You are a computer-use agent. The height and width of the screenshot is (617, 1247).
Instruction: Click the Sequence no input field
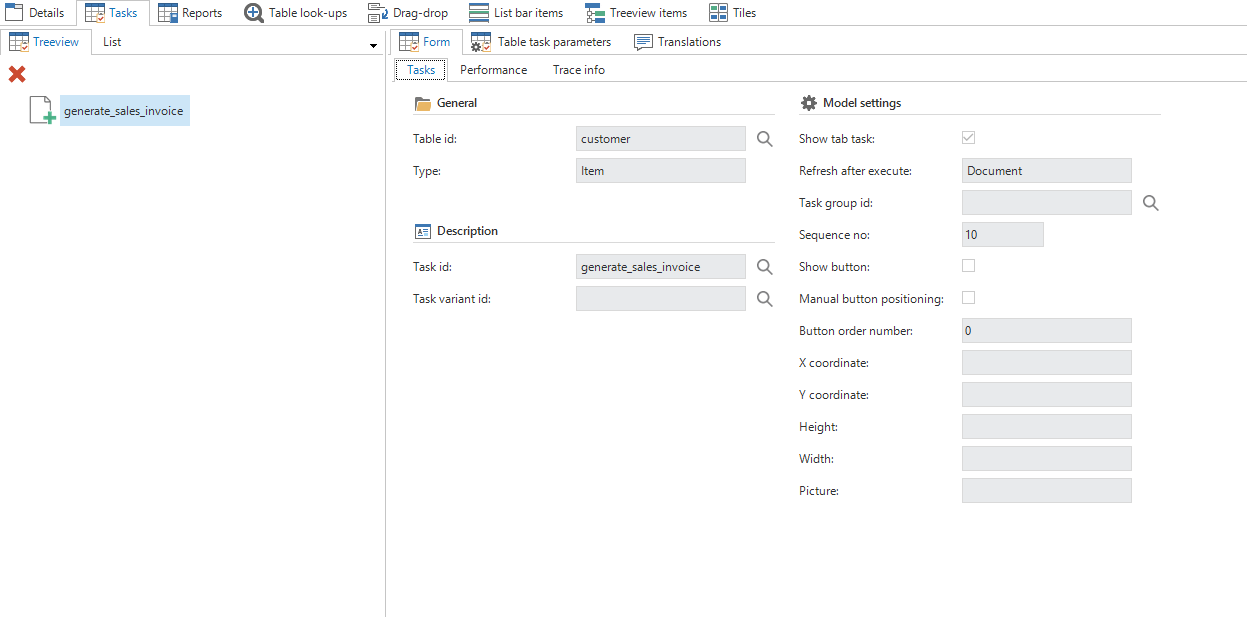(x=1002, y=235)
